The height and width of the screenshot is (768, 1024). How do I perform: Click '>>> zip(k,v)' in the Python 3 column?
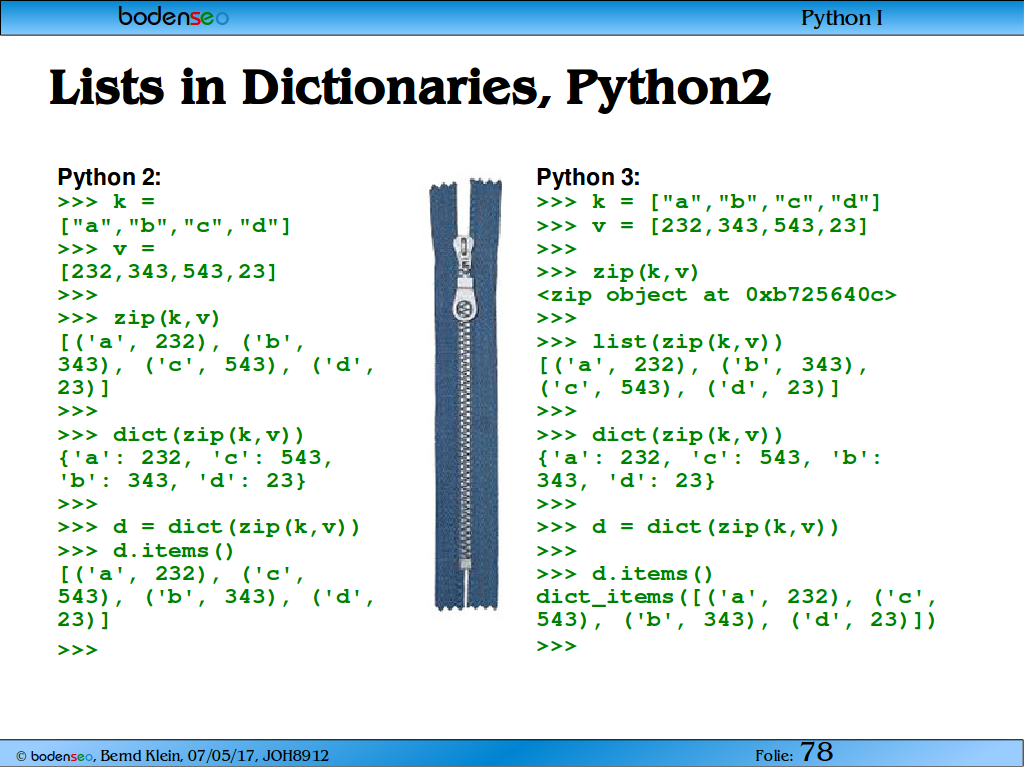pyautogui.click(x=618, y=272)
